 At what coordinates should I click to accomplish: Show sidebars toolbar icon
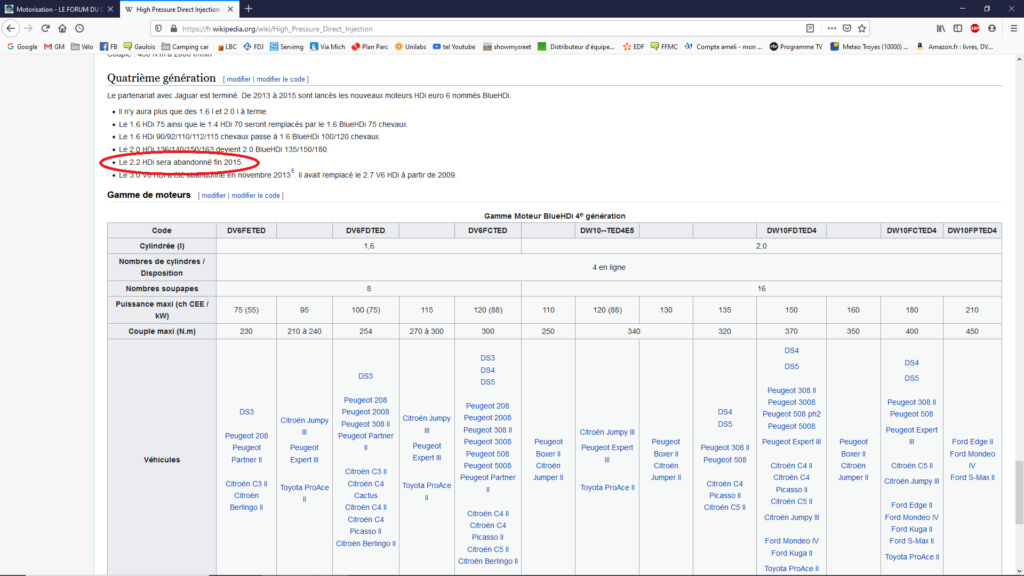(x=957, y=29)
